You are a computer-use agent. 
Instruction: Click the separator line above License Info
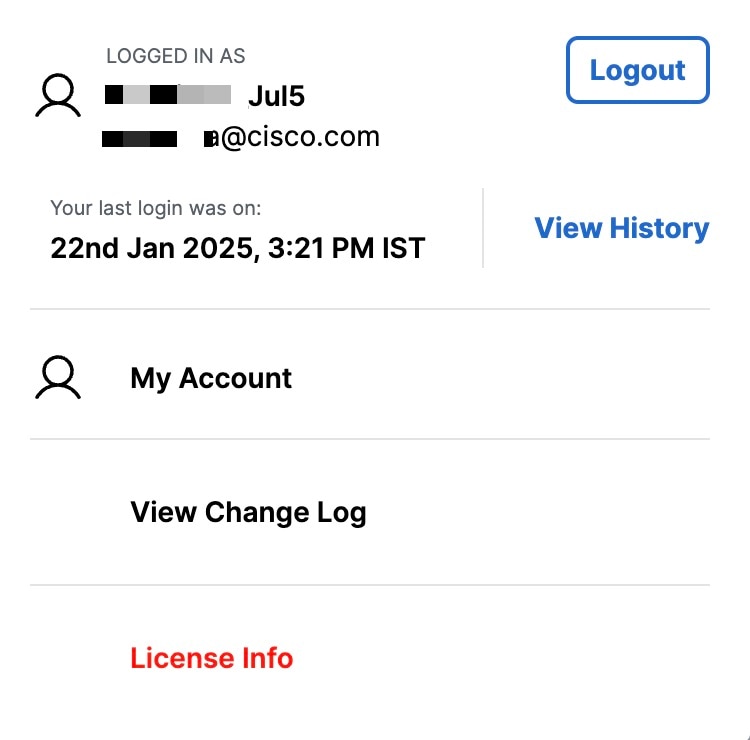click(x=370, y=585)
